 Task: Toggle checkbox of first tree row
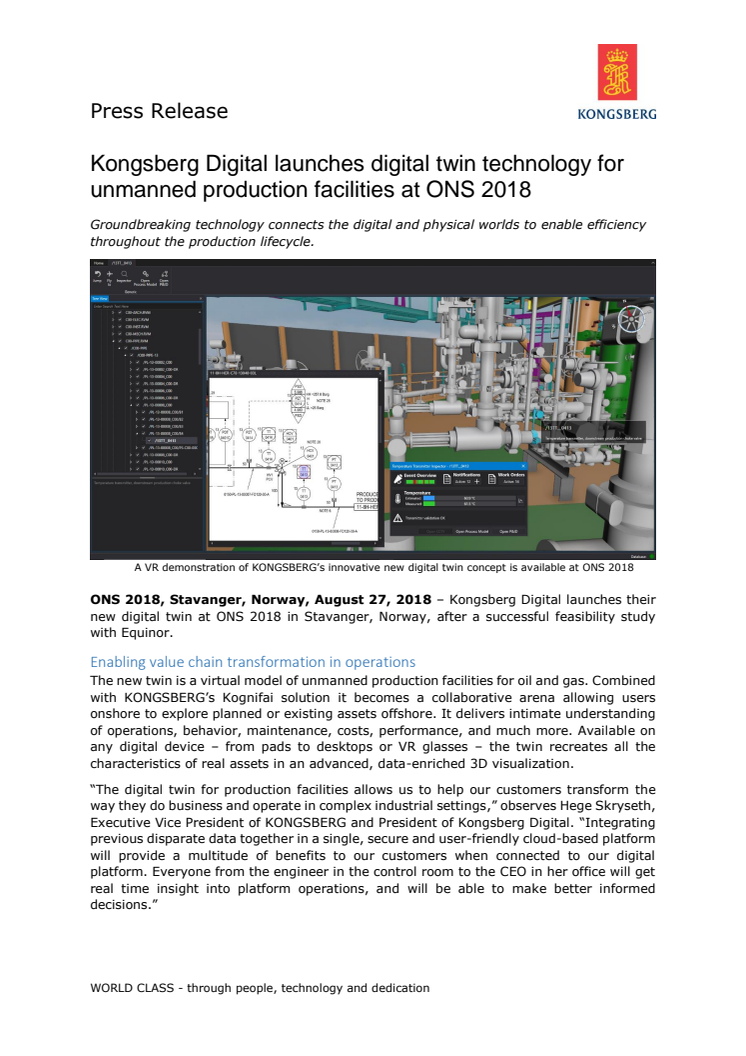(120, 312)
